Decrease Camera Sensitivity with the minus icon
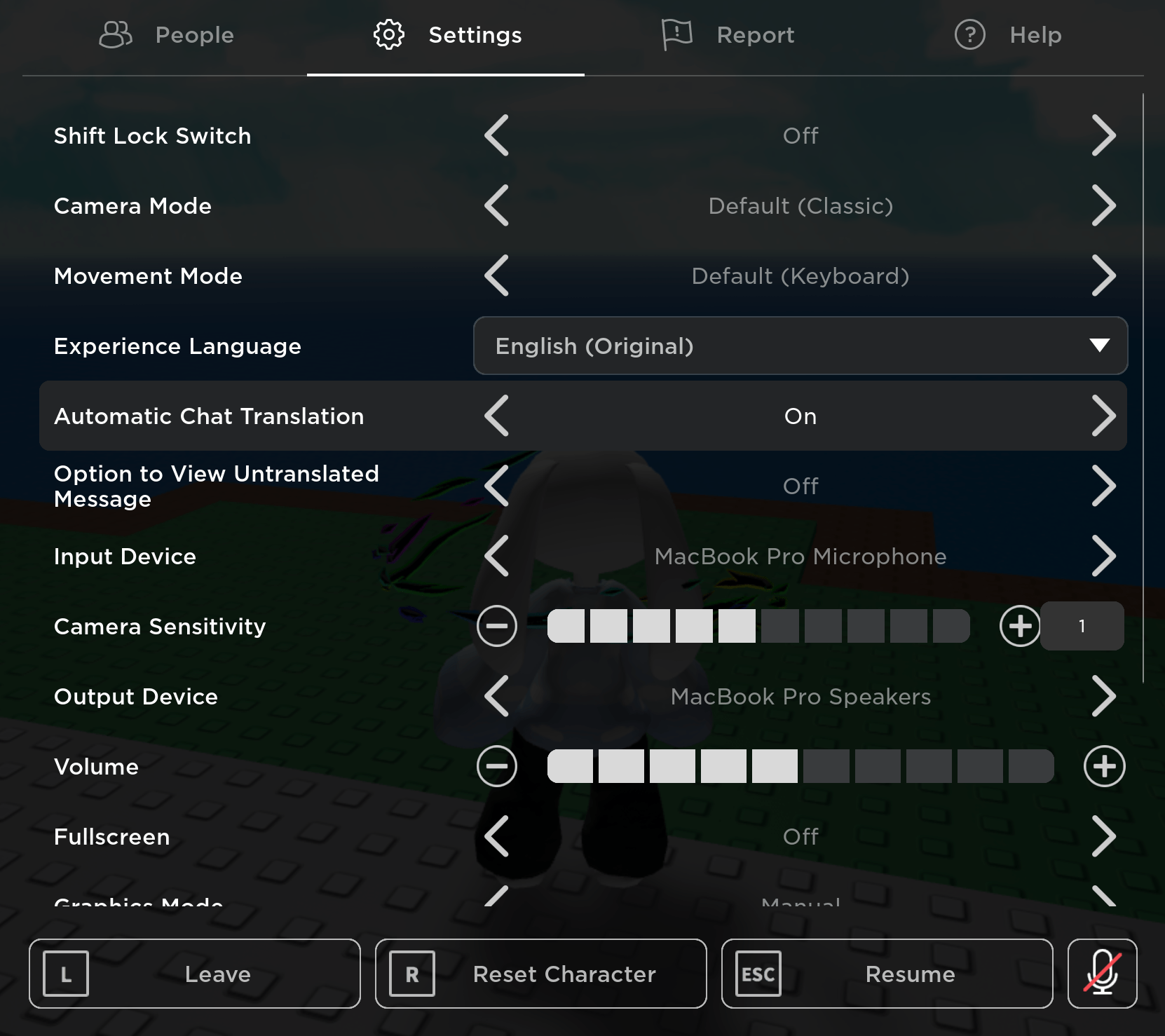The height and width of the screenshot is (1036, 1165). pos(497,626)
